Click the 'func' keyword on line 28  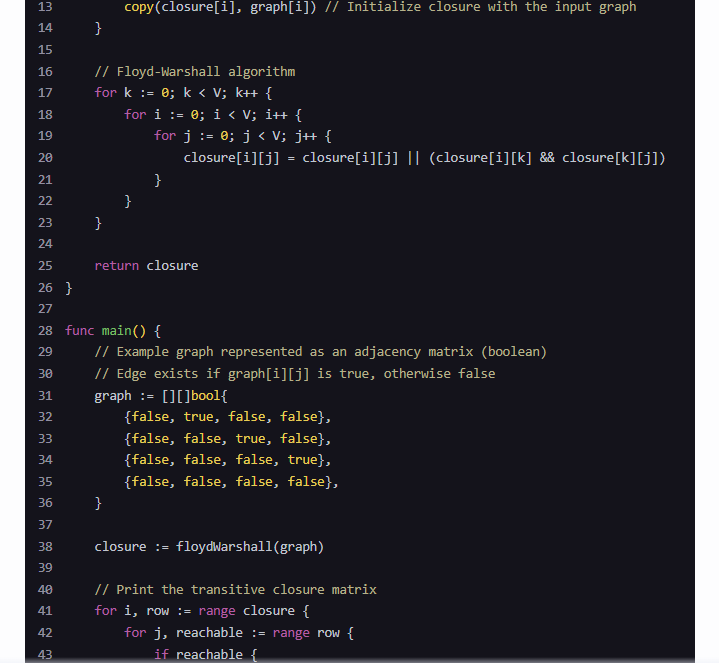click(80, 331)
